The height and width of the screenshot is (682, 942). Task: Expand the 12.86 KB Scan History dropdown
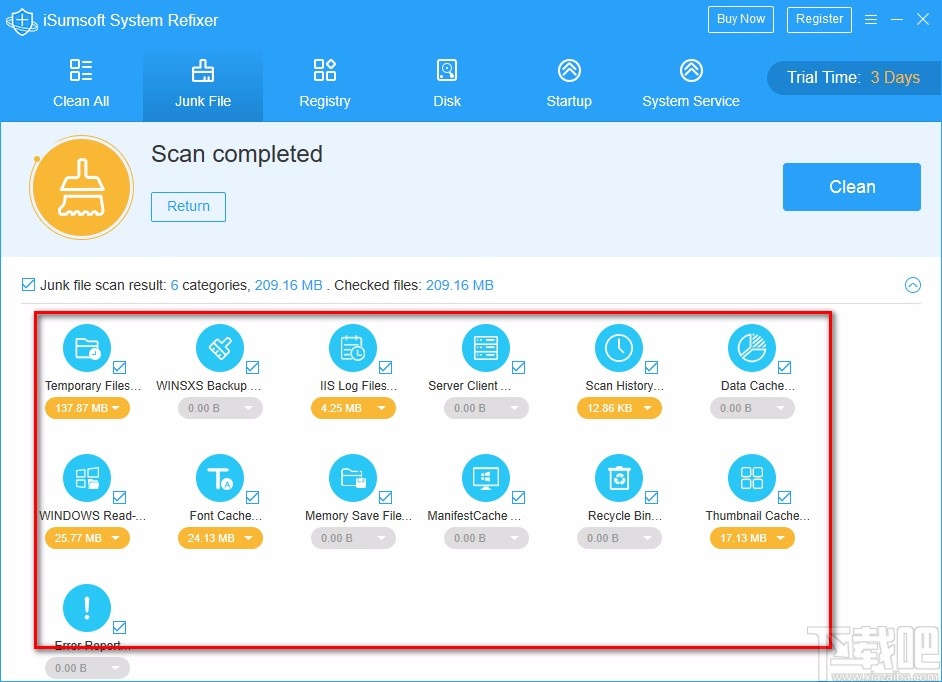pos(619,408)
